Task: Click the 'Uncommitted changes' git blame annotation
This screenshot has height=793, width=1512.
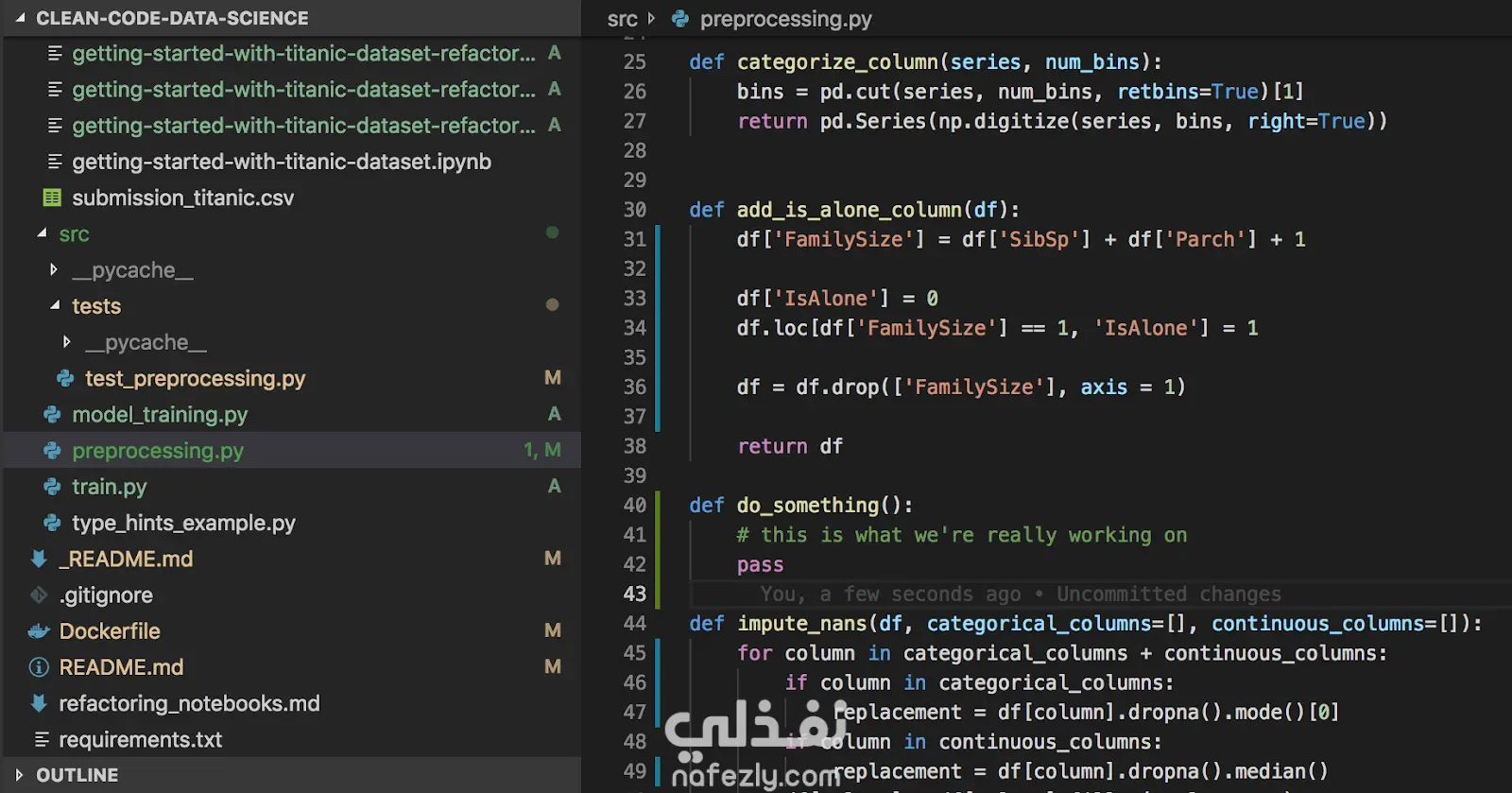Action: (1169, 595)
